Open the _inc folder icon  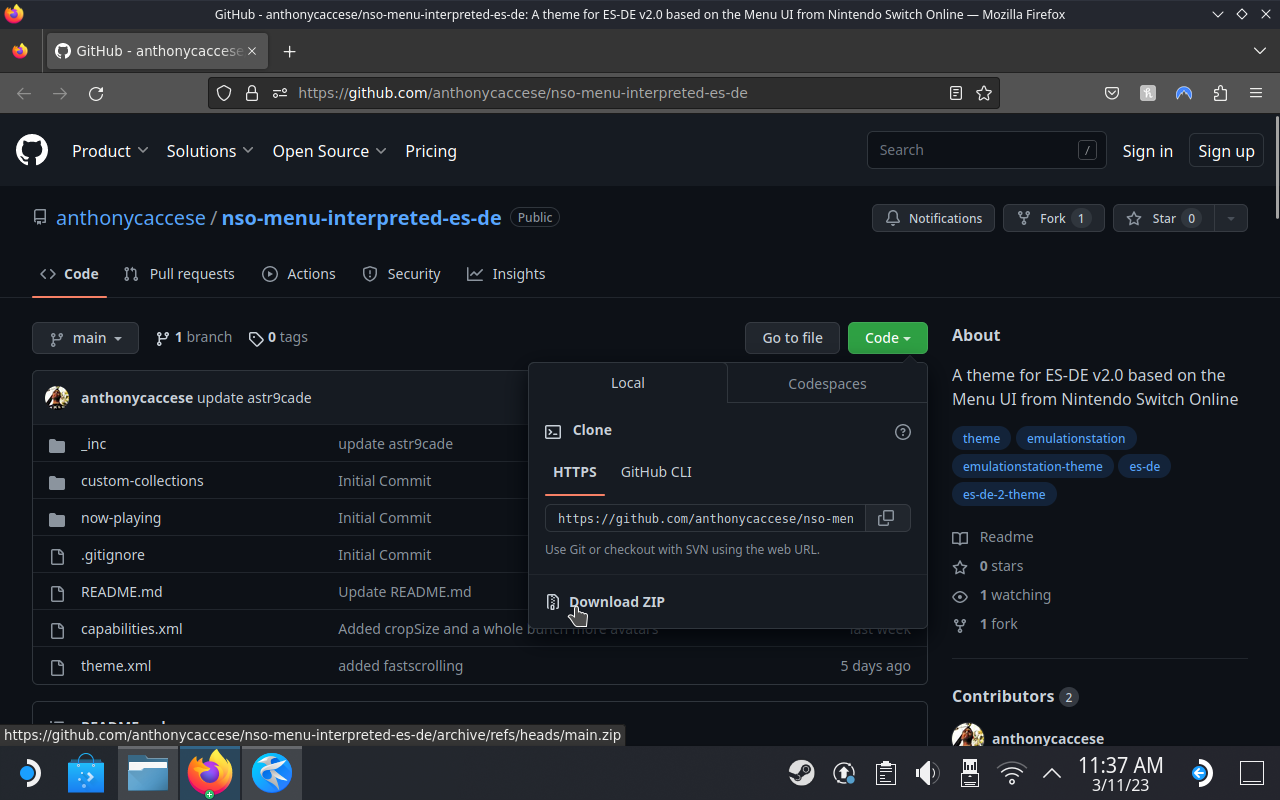(57, 443)
